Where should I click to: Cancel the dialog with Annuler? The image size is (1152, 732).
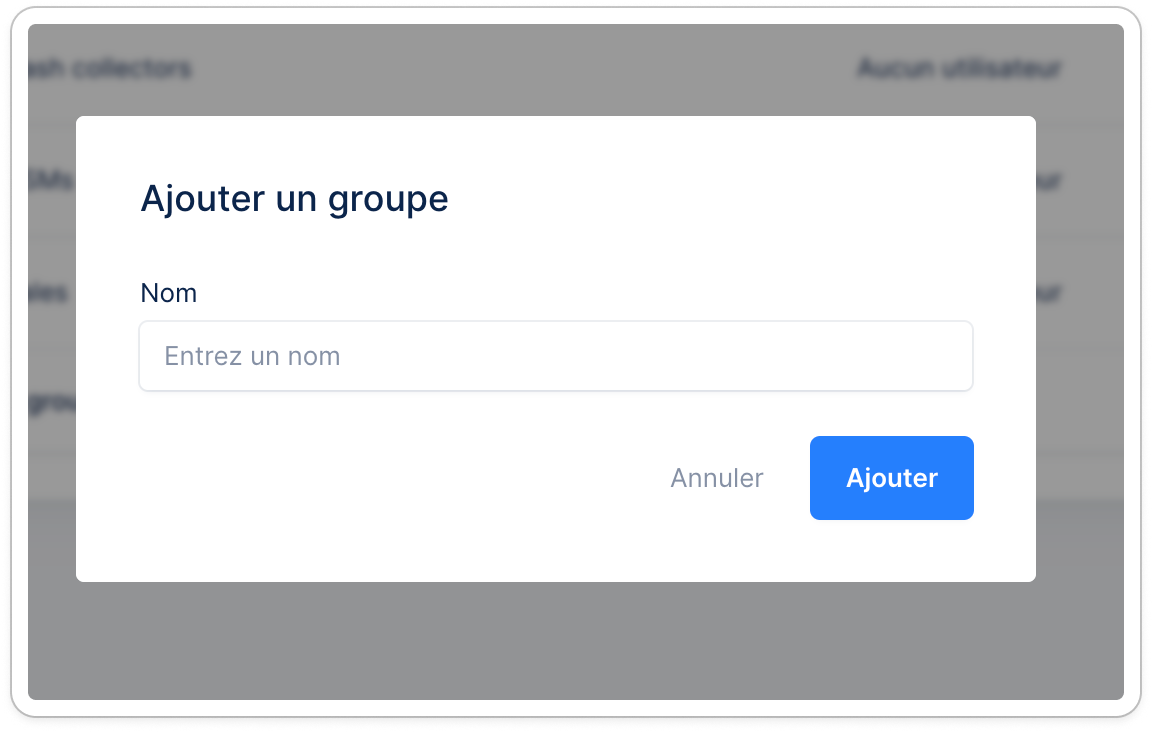[716, 478]
